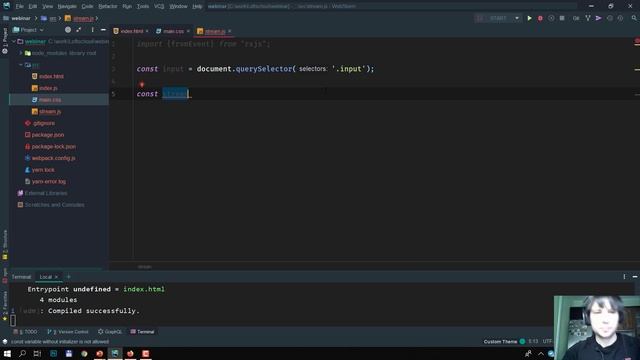The width and height of the screenshot is (640, 360).
Task: Click the VCS branch fork icon
Action: tap(588, 18)
